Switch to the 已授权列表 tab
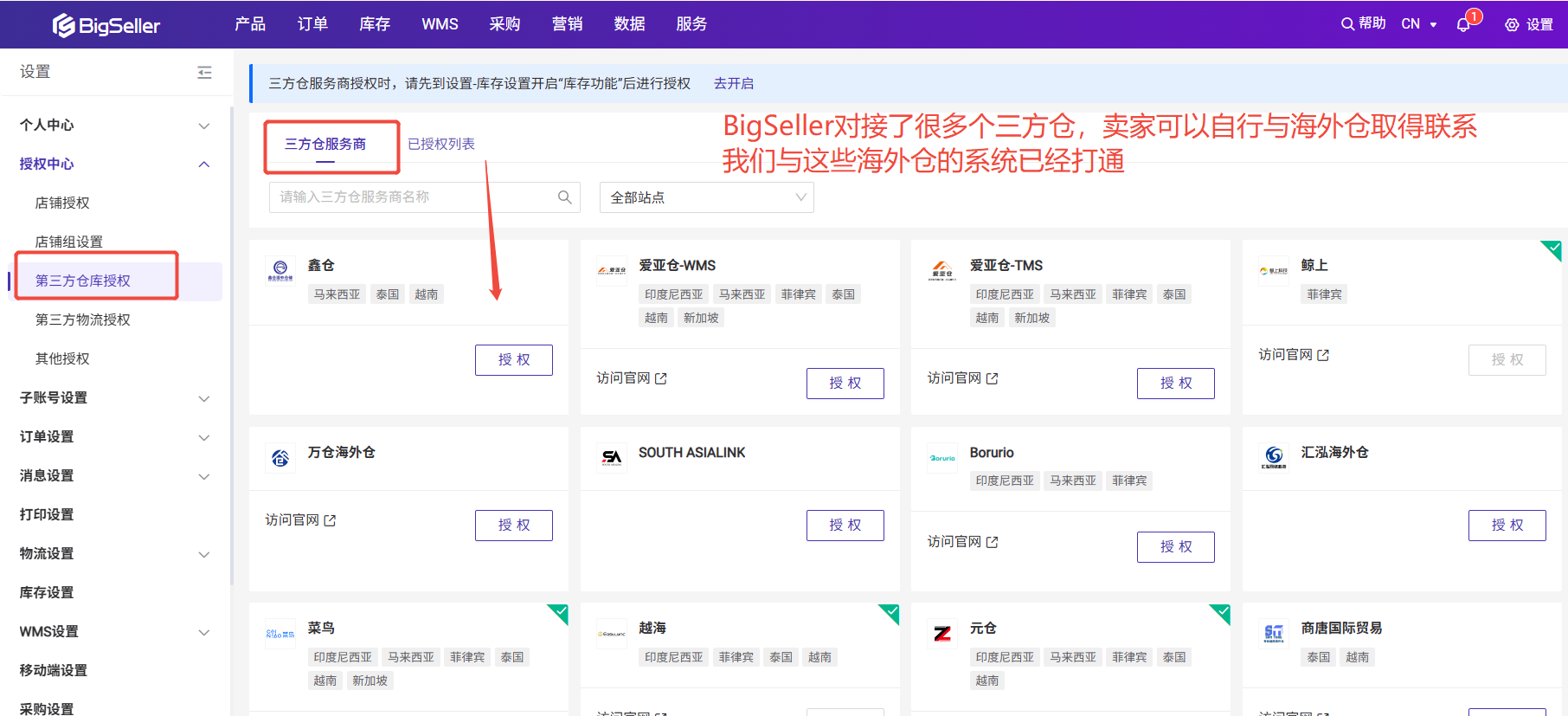The width and height of the screenshot is (1568, 716). click(x=441, y=144)
